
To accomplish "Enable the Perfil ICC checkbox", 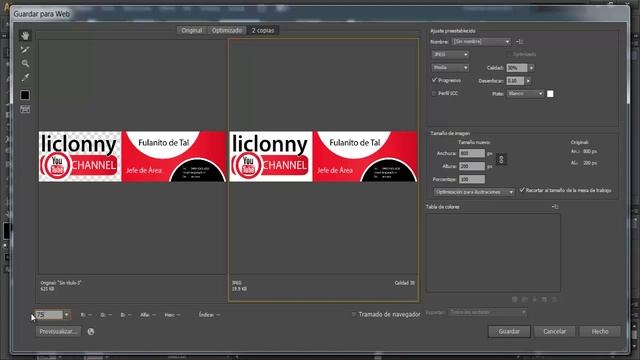I will coord(434,93).
